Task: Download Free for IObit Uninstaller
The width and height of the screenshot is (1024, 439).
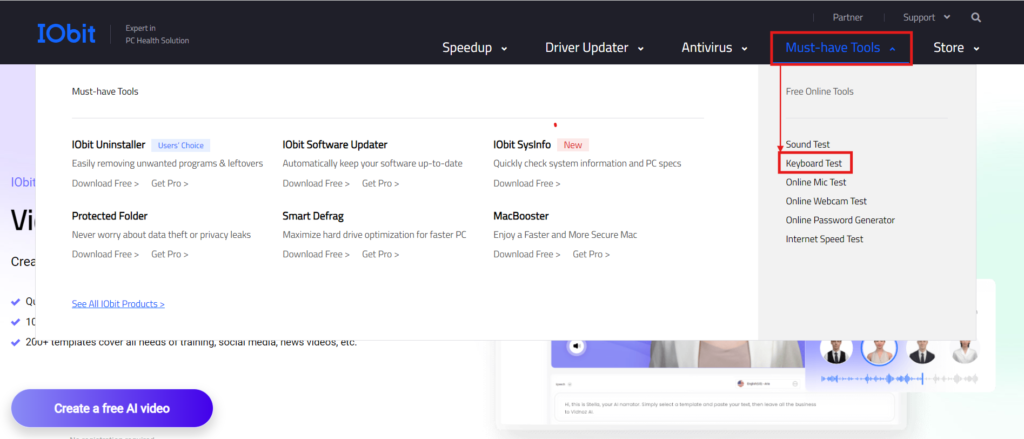Action: [105, 184]
